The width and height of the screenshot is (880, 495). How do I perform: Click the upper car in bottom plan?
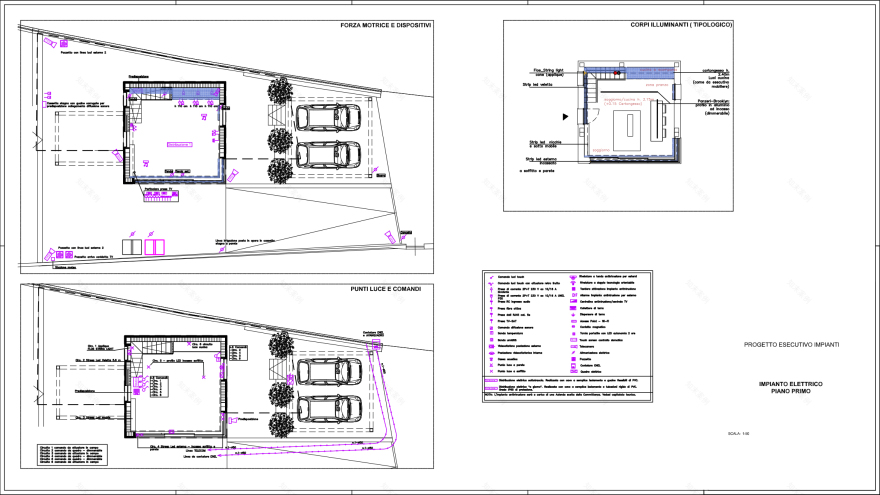328,372
